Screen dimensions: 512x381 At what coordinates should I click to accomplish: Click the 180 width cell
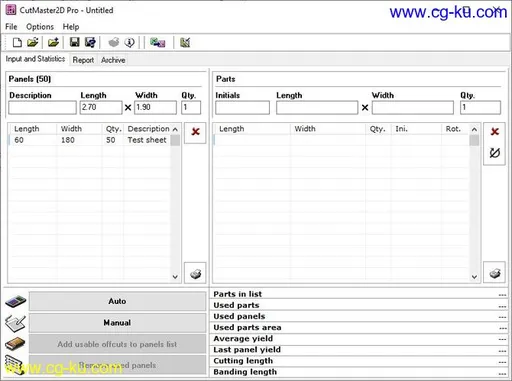68,140
